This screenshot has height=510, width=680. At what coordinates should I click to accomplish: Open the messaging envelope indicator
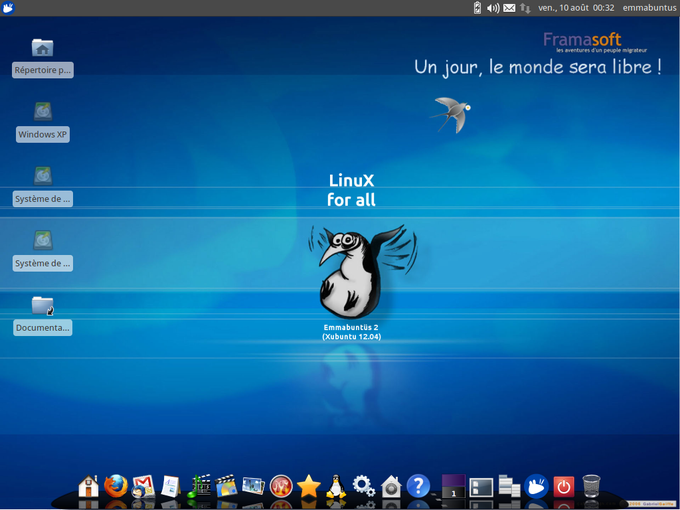509,8
